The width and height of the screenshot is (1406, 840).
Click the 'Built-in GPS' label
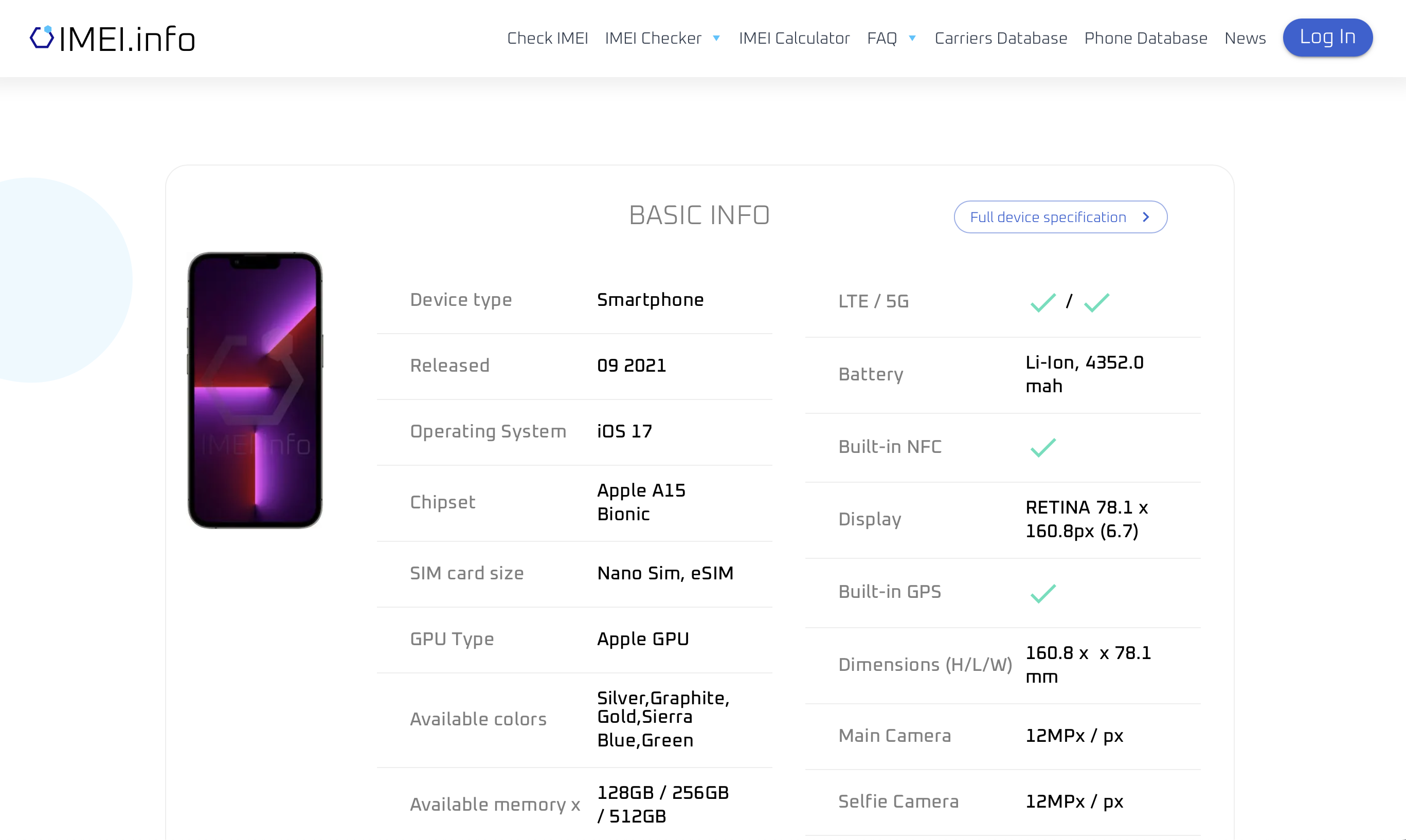[x=890, y=592]
